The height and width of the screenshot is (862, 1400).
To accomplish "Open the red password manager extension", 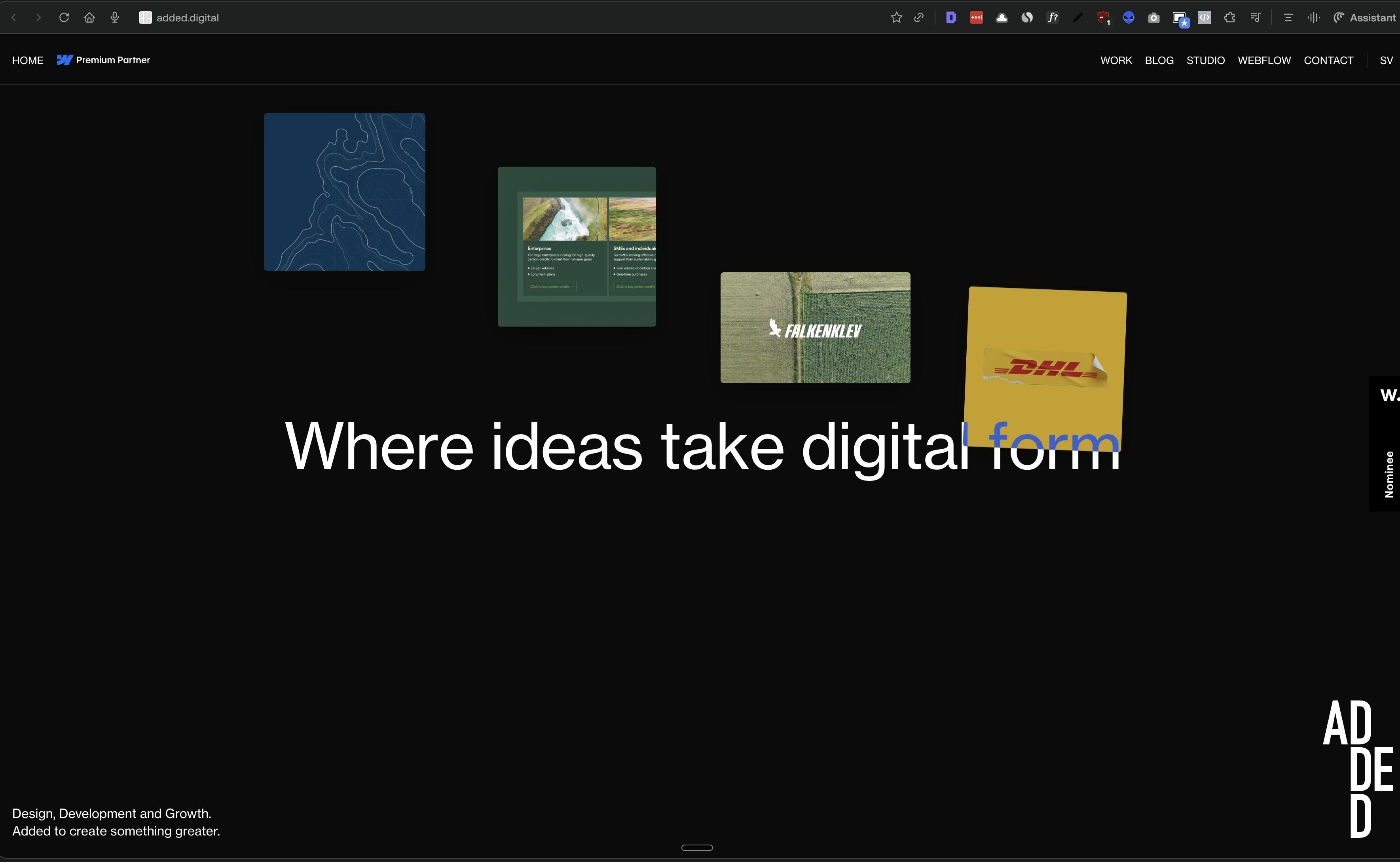I will pyautogui.click(x=976, y=18).
